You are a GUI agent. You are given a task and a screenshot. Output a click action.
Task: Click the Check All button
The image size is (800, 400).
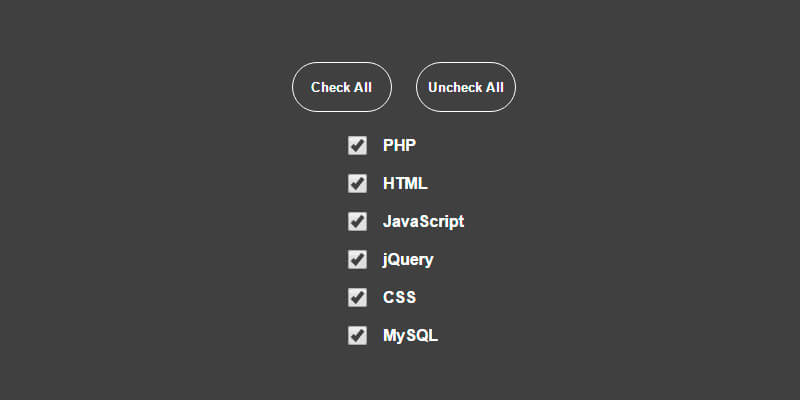341,87
